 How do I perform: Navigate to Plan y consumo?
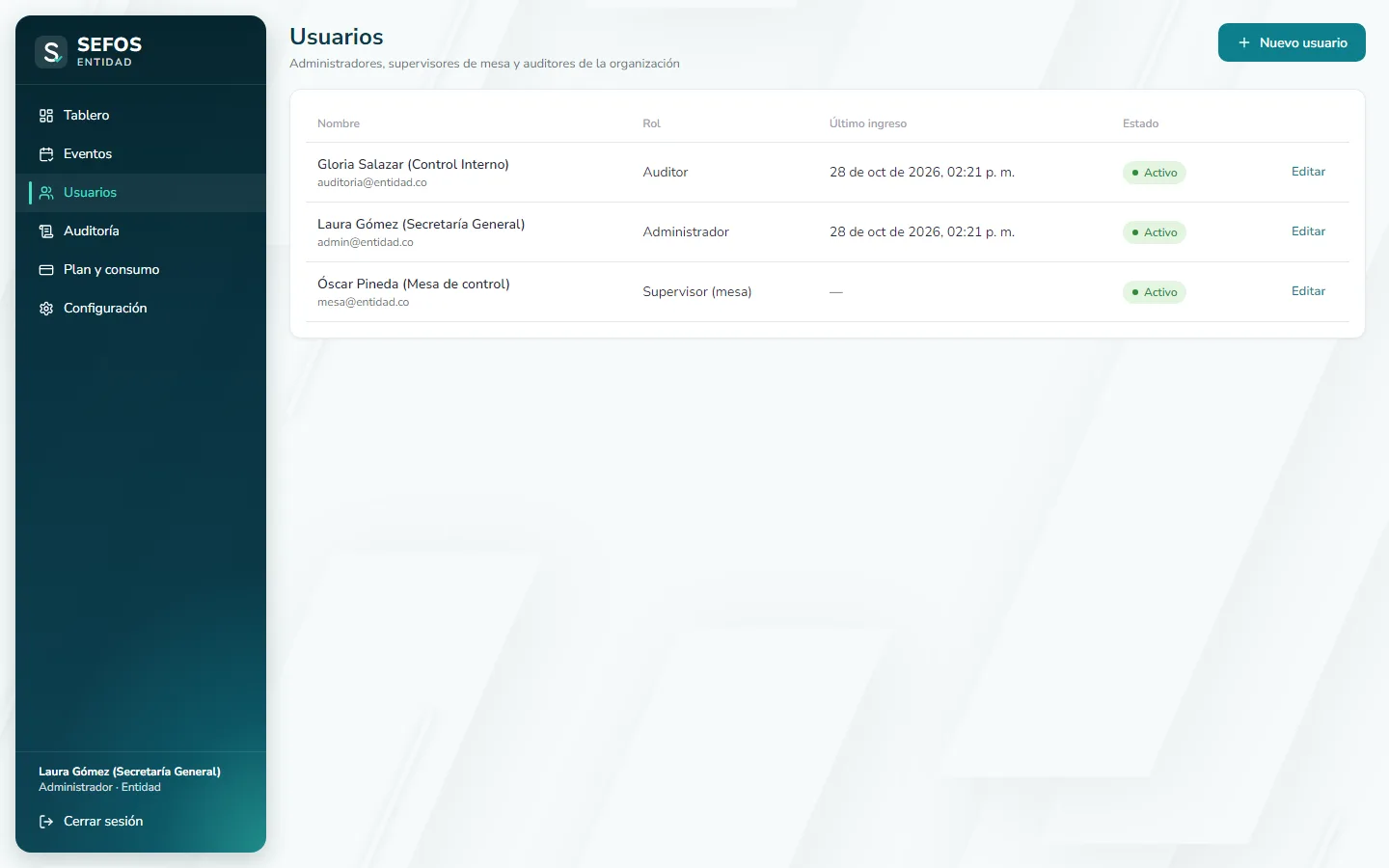(x=141, y=270)
